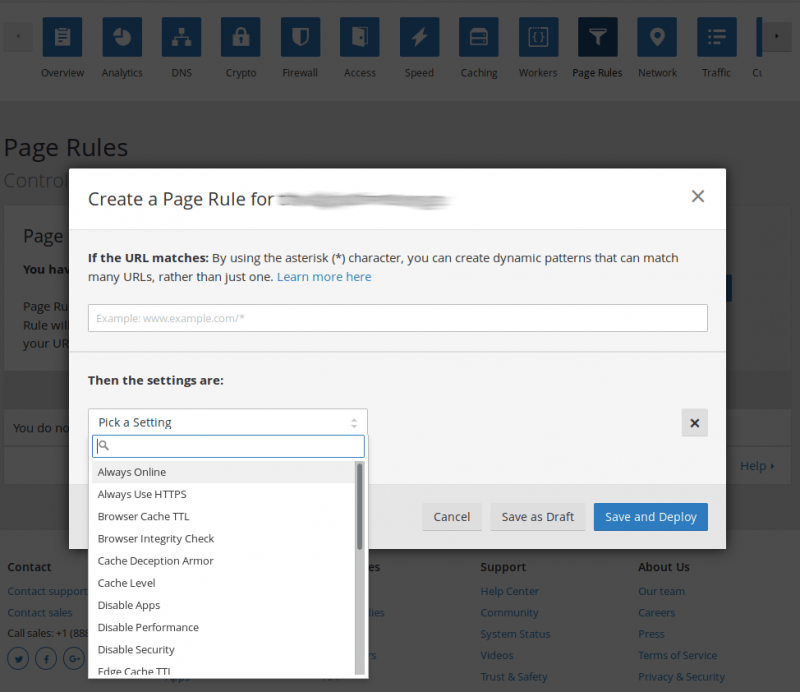Open the Traffic list icon
The height and width of the screenshot is (692, 800).
[x=717, y=37]
